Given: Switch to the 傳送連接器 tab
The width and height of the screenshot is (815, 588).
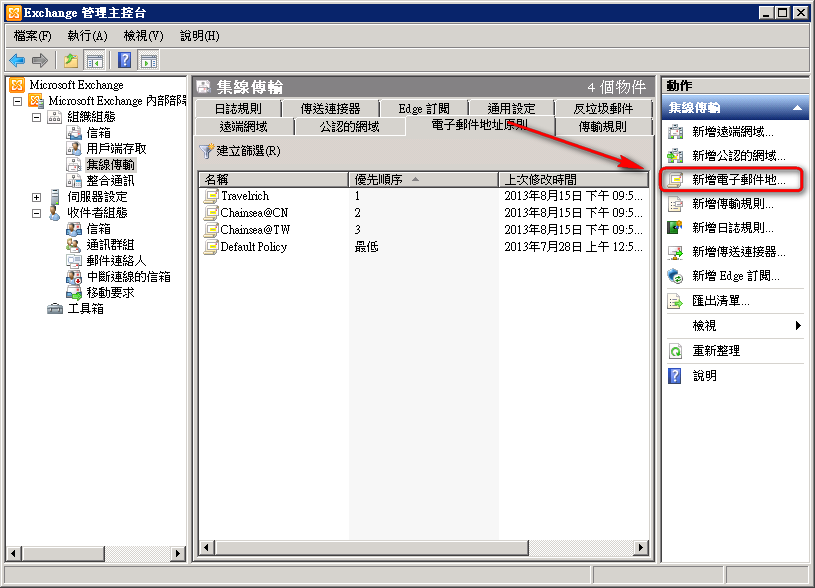Looking at the screenshot, I should (x=331, y=109).
